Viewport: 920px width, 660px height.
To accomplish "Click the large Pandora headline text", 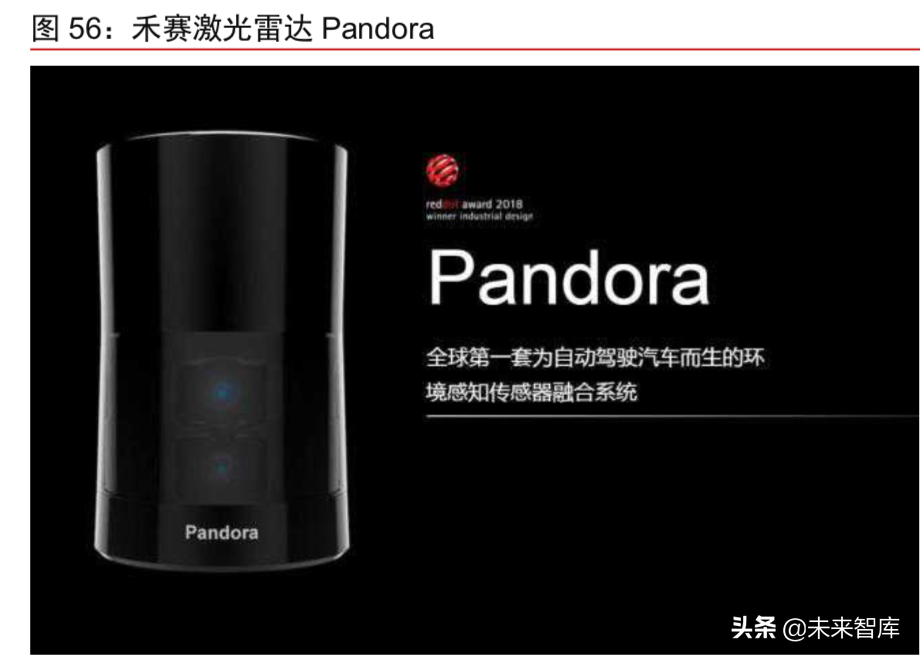I will coord(569,277).
